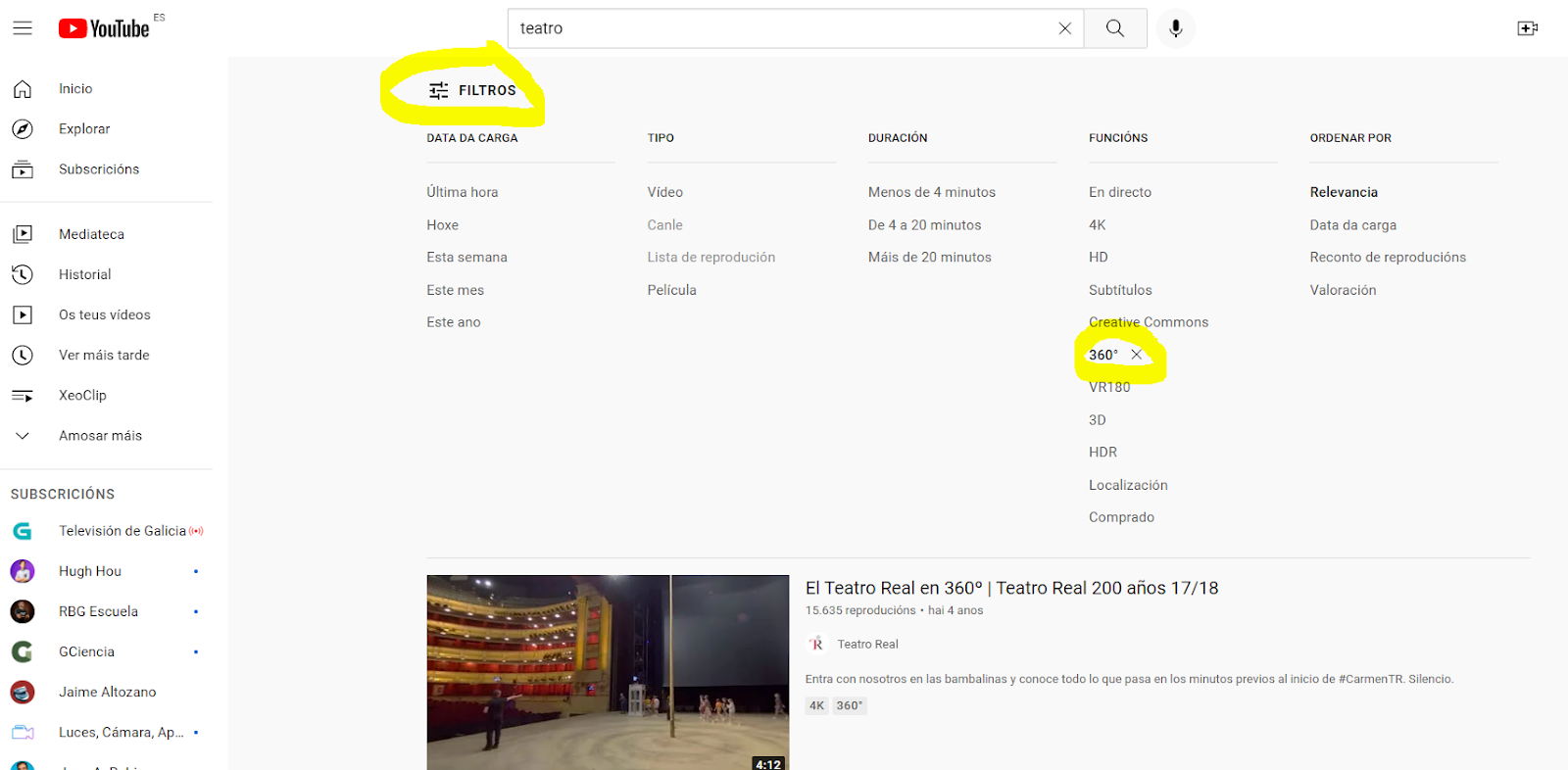Viewport: 1568px width, 770px height.
Task: Start voice search with microphone
Action: point(1176,28)
